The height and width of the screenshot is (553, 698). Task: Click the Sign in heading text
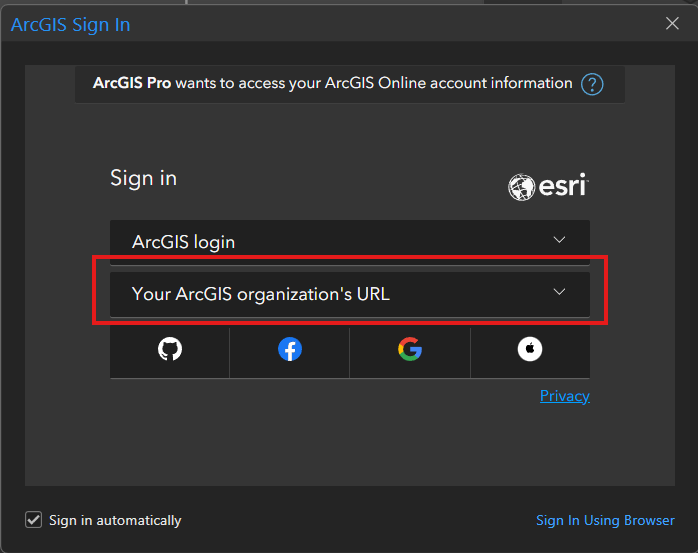[x=143, y=179]
